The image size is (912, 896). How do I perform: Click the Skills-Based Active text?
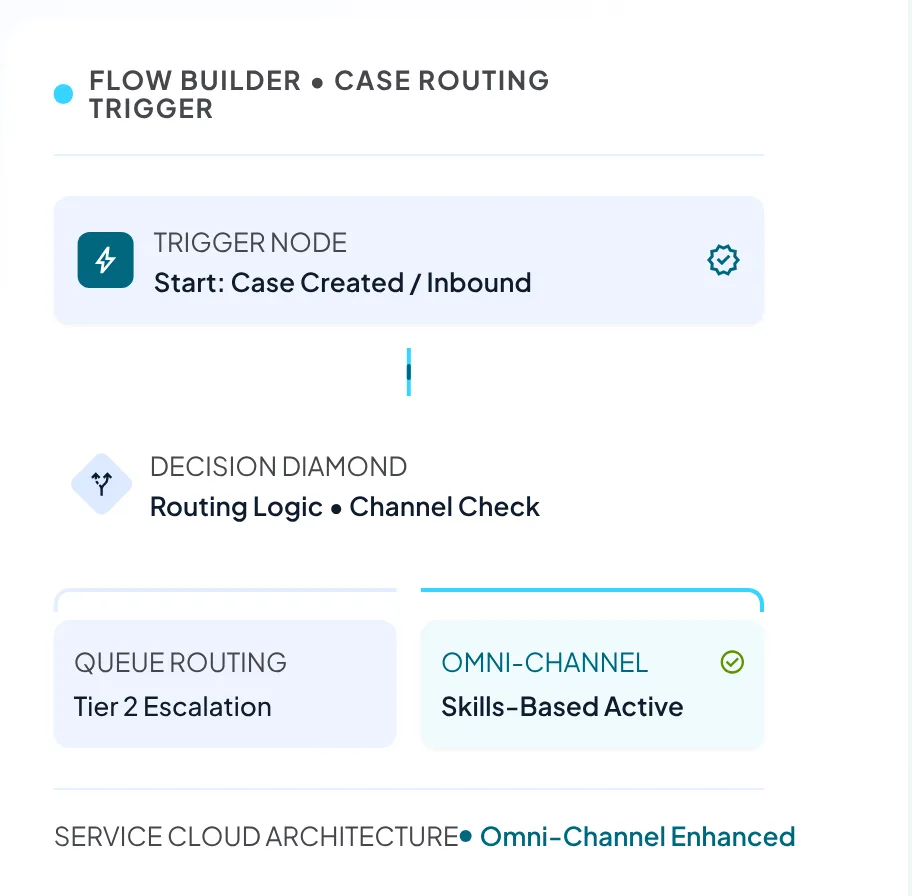click(x=562, y=707)
